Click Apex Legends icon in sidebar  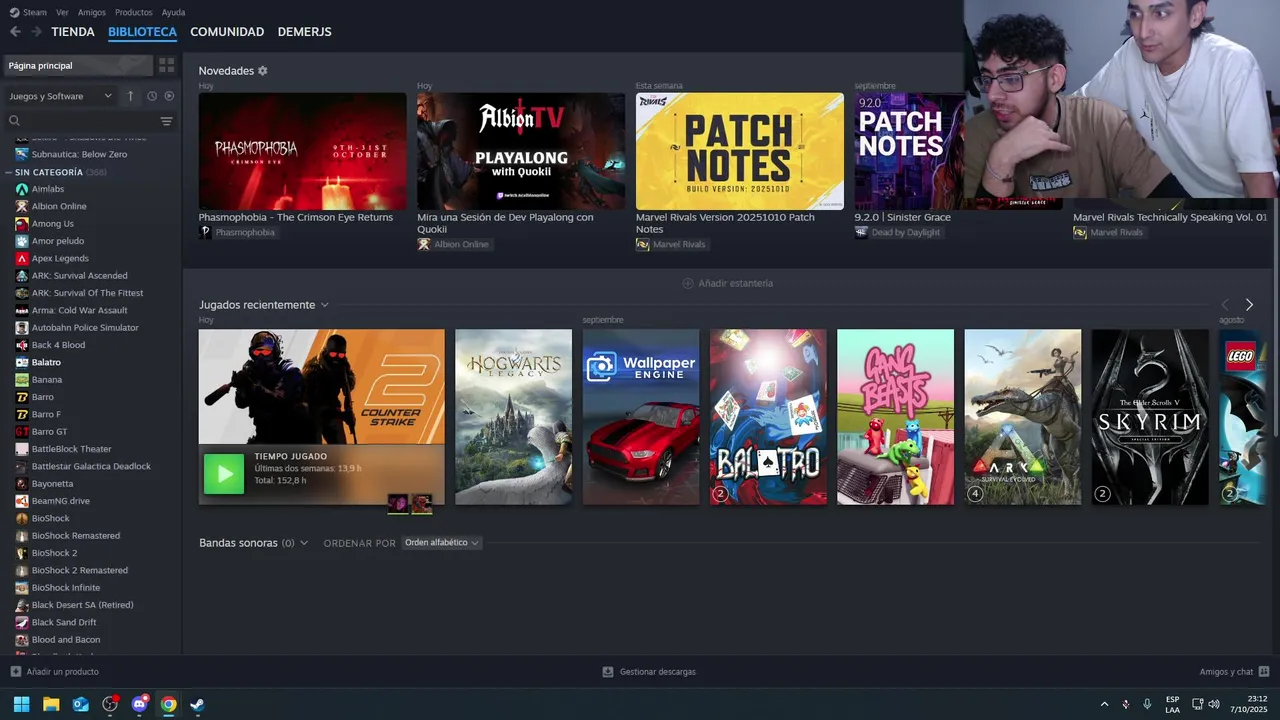point(22,258)
